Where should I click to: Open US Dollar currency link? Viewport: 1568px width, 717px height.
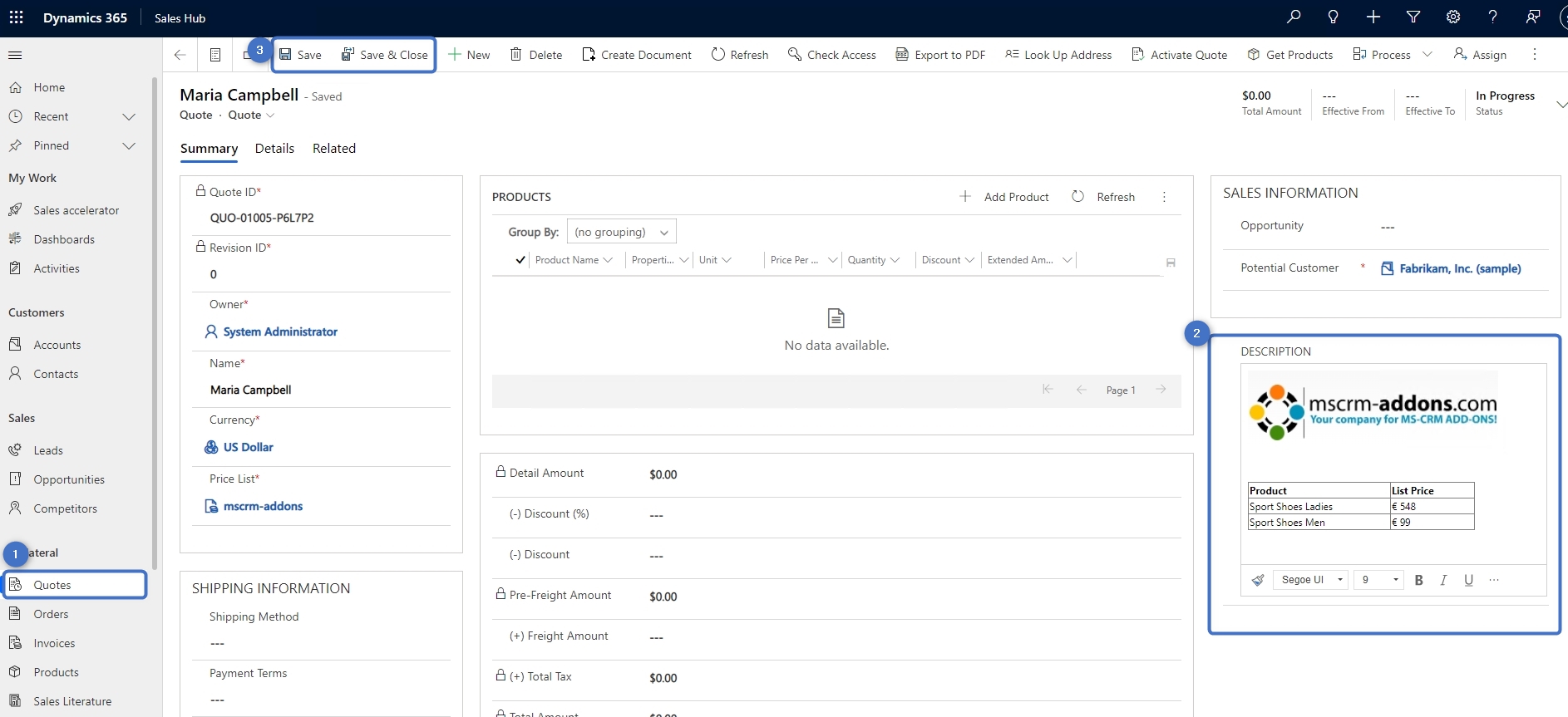248,447
